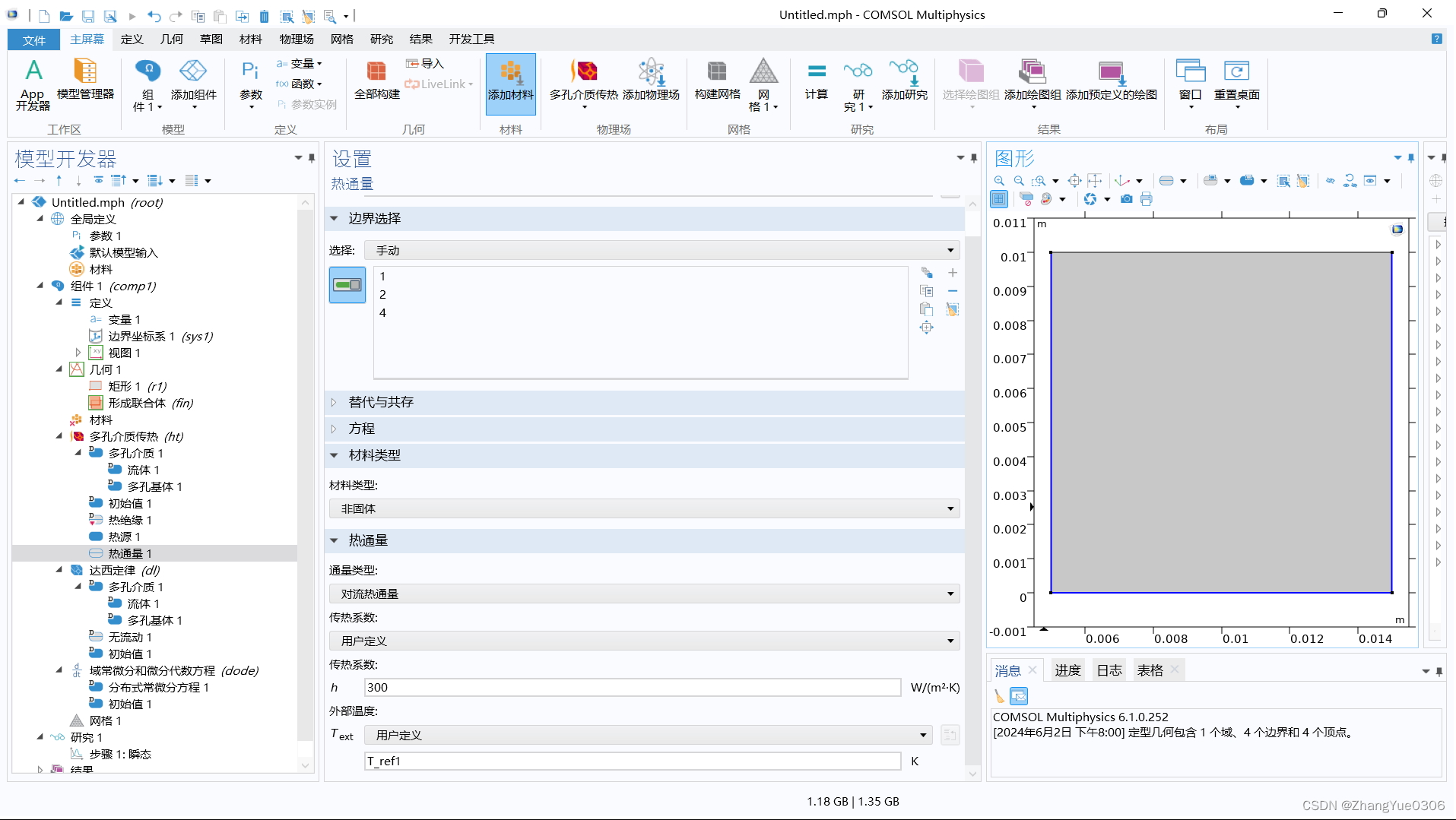The width and height of the screenshot is (1456, 820).
Task: Click heat transfer coefficient h input field
Action: click(x=633, y=688)
